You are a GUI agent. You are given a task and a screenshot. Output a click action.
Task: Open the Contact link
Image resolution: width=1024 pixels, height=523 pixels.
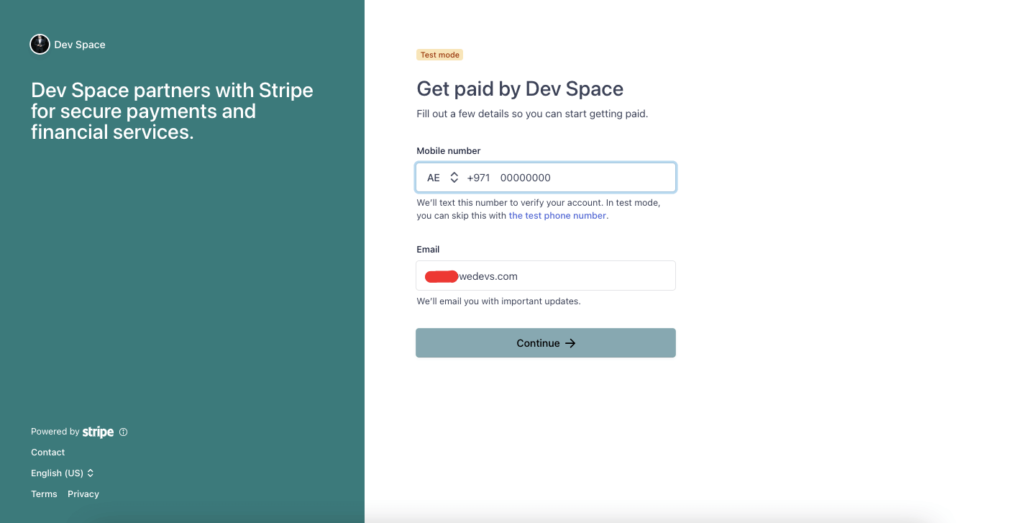48,452
